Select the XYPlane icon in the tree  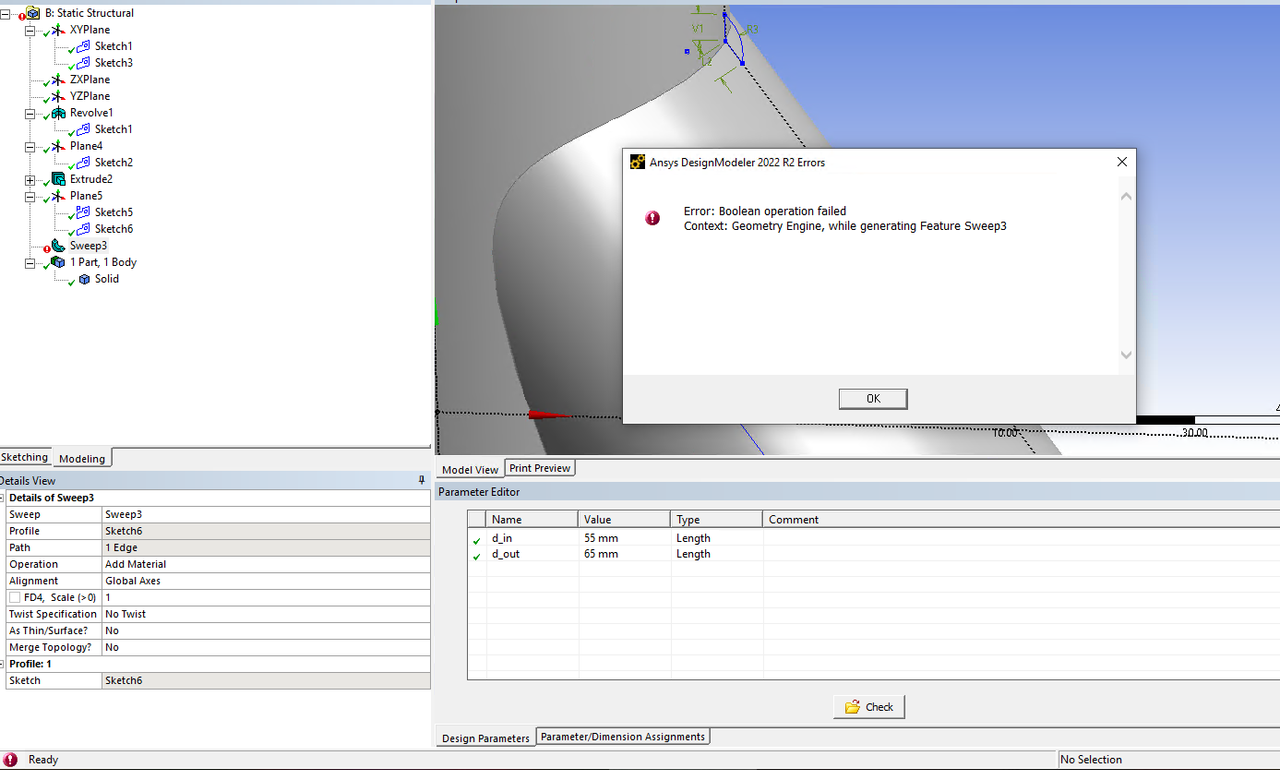coord(59,30)
